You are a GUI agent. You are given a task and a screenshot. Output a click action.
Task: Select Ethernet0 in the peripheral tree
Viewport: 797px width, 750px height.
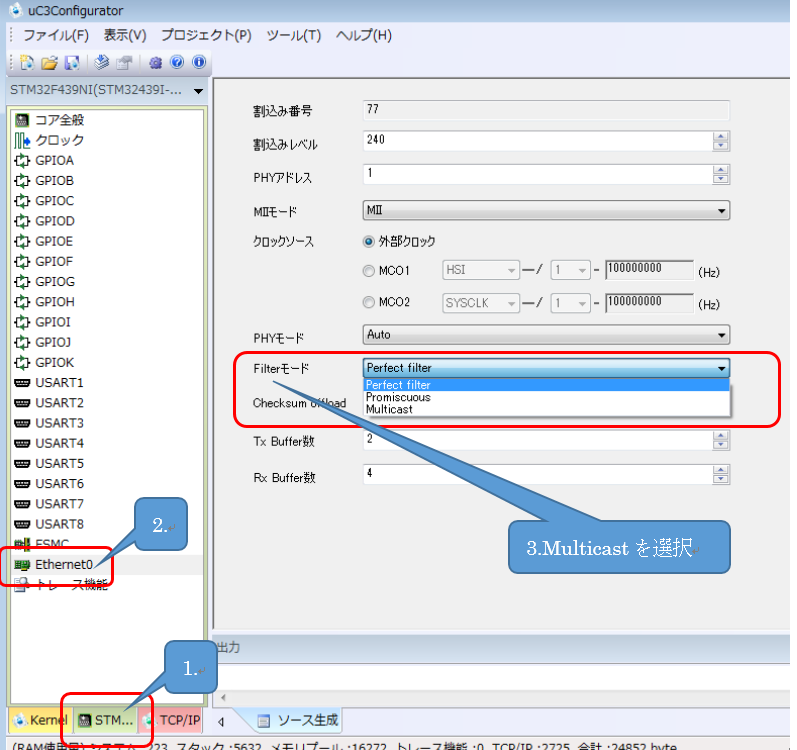(63, 564)
